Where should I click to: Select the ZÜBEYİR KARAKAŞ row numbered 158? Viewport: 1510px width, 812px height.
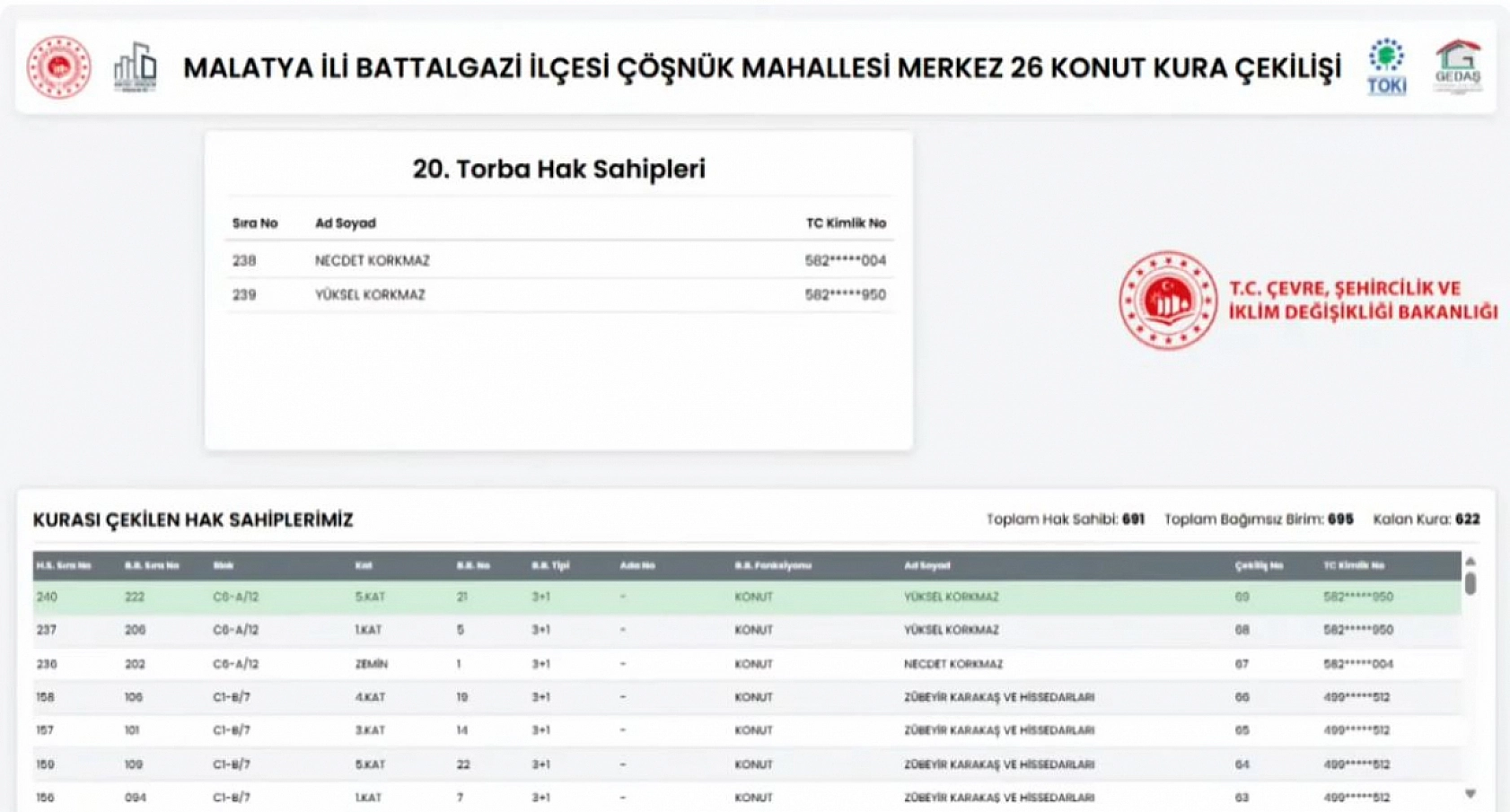628,697
